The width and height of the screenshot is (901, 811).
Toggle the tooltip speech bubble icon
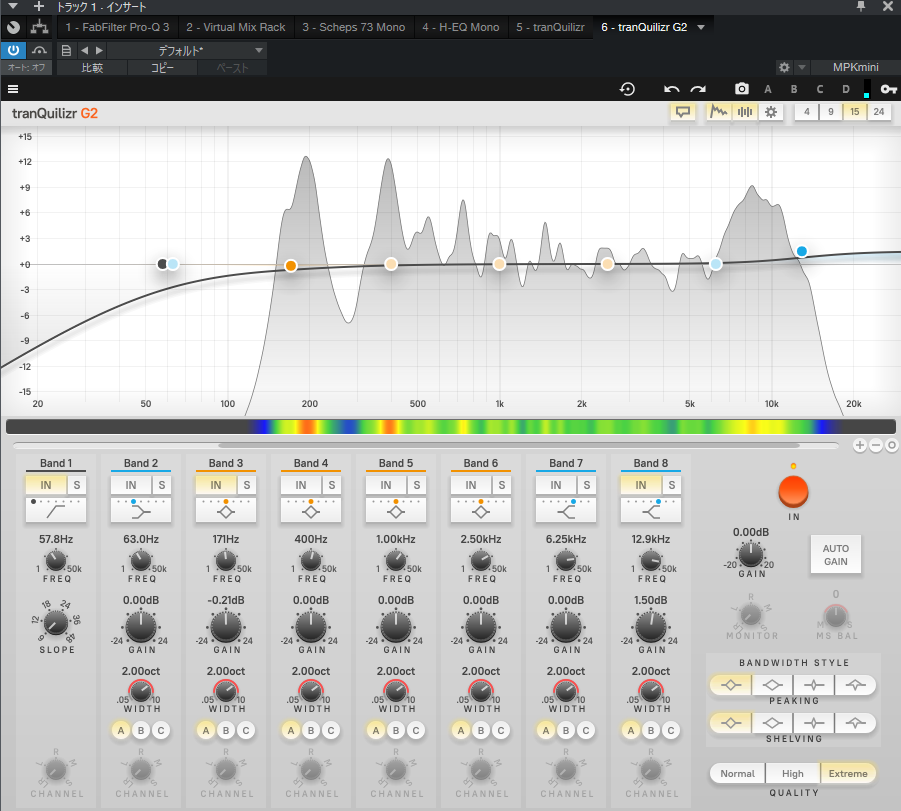[x=683, y=112]
